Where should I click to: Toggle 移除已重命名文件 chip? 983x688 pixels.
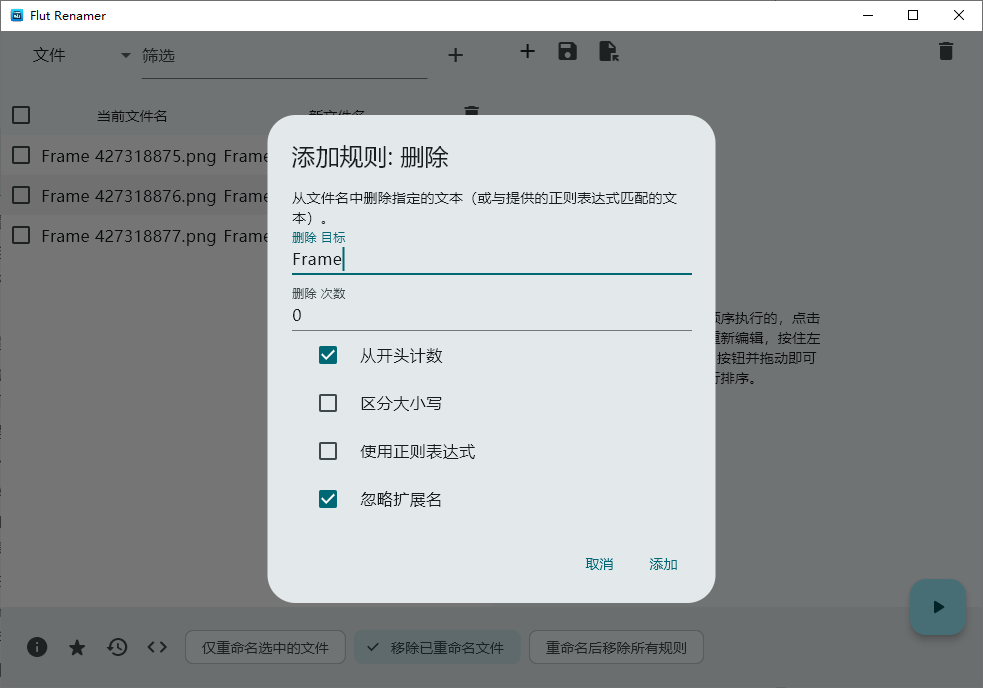click(437, 647)
